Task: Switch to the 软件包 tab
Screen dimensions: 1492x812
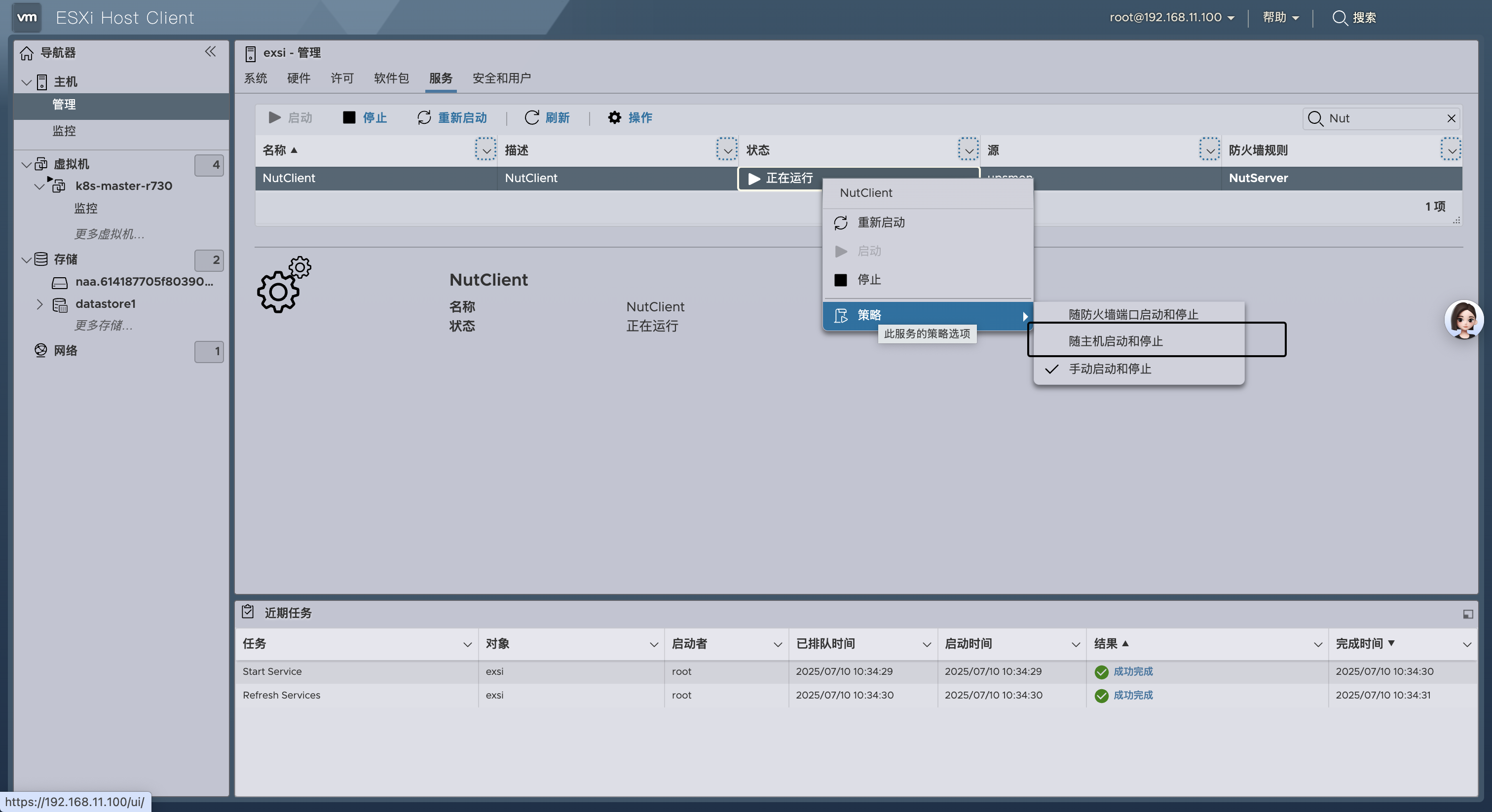Action: (392, 78)
